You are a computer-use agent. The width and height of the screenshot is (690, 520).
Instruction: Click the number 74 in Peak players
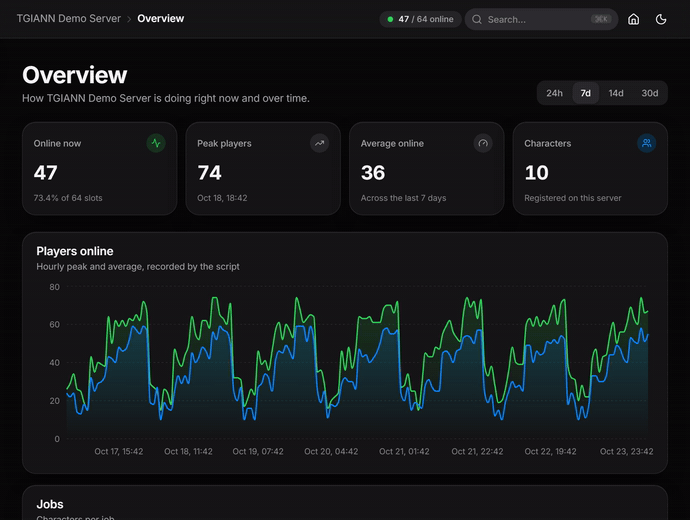(209, 173)
